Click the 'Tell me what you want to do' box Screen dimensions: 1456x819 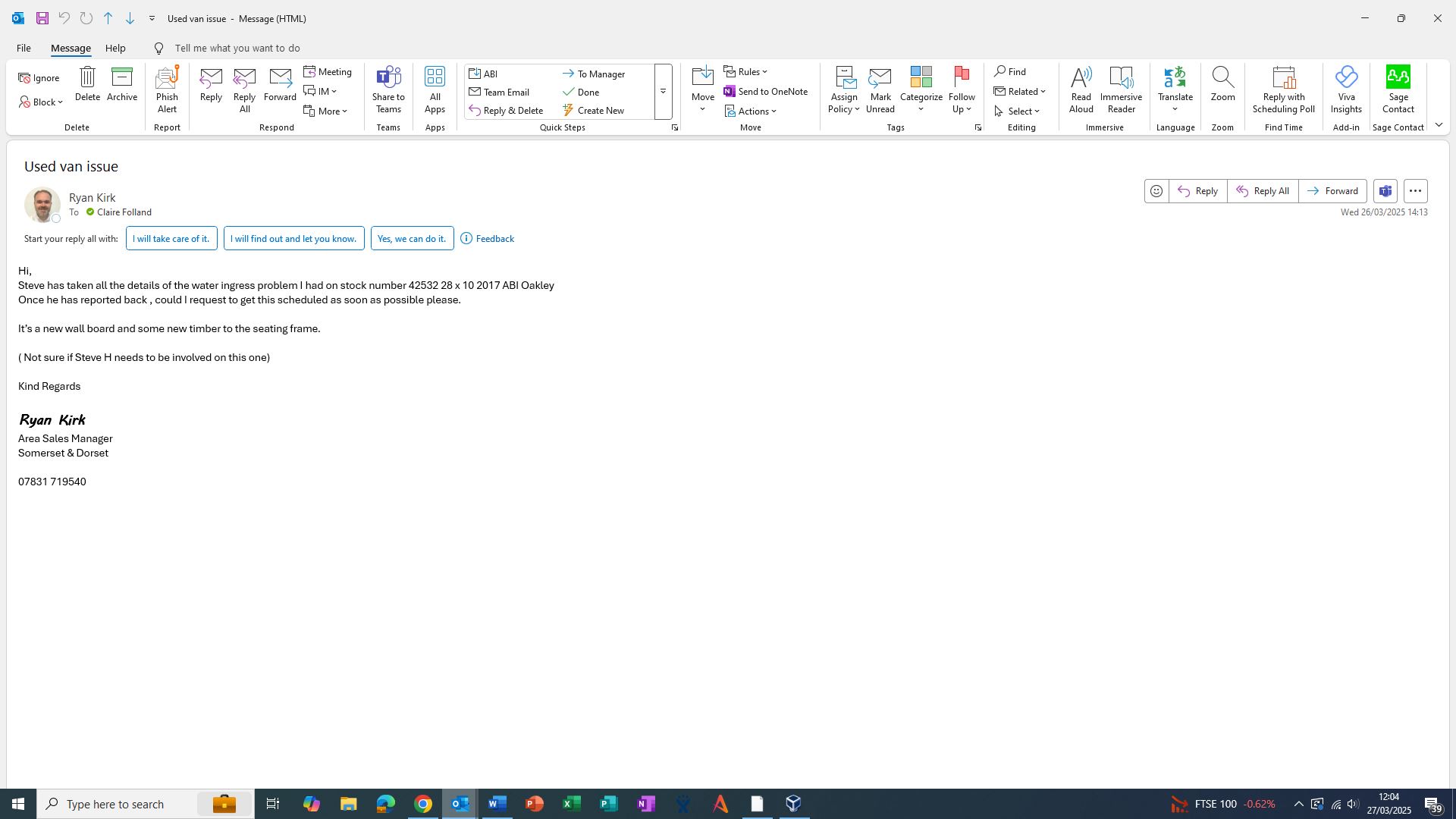click(x=237, y=48)
